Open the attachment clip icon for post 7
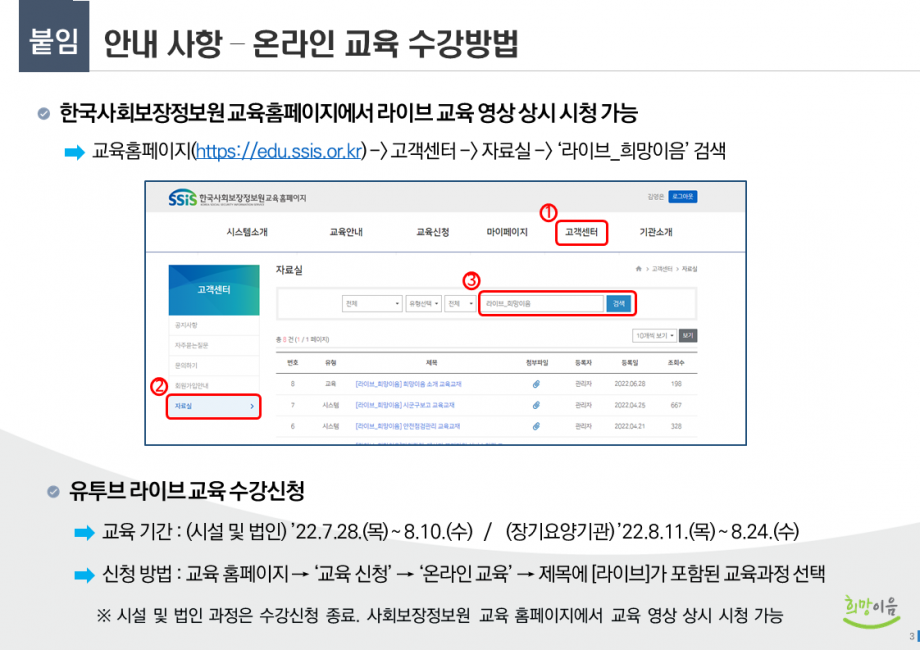Screen dimensions: 920x650 click(x=536, y=405)
